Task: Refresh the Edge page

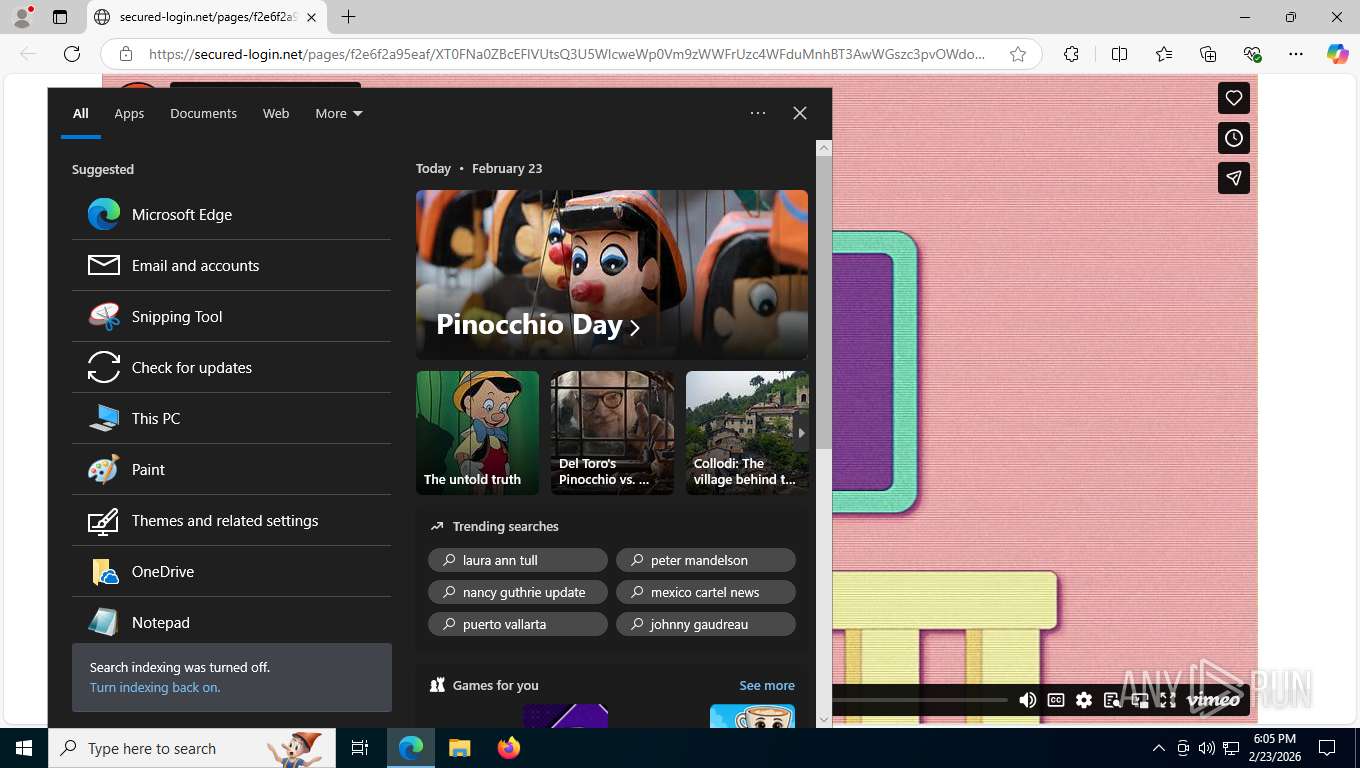Action: tap(72, 54)
